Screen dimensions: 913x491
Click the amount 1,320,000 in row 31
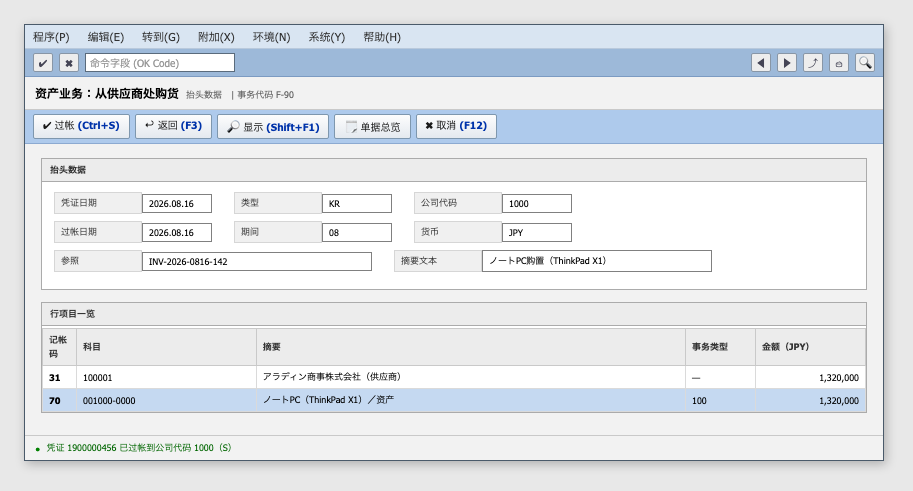click(x=811, y=377)
